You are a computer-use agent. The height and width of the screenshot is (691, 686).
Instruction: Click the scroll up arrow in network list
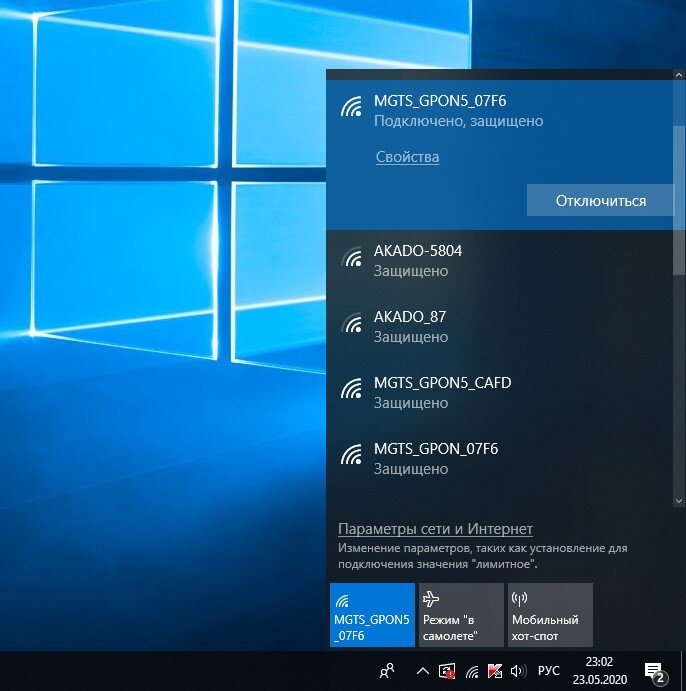click(x=679, y=75)
